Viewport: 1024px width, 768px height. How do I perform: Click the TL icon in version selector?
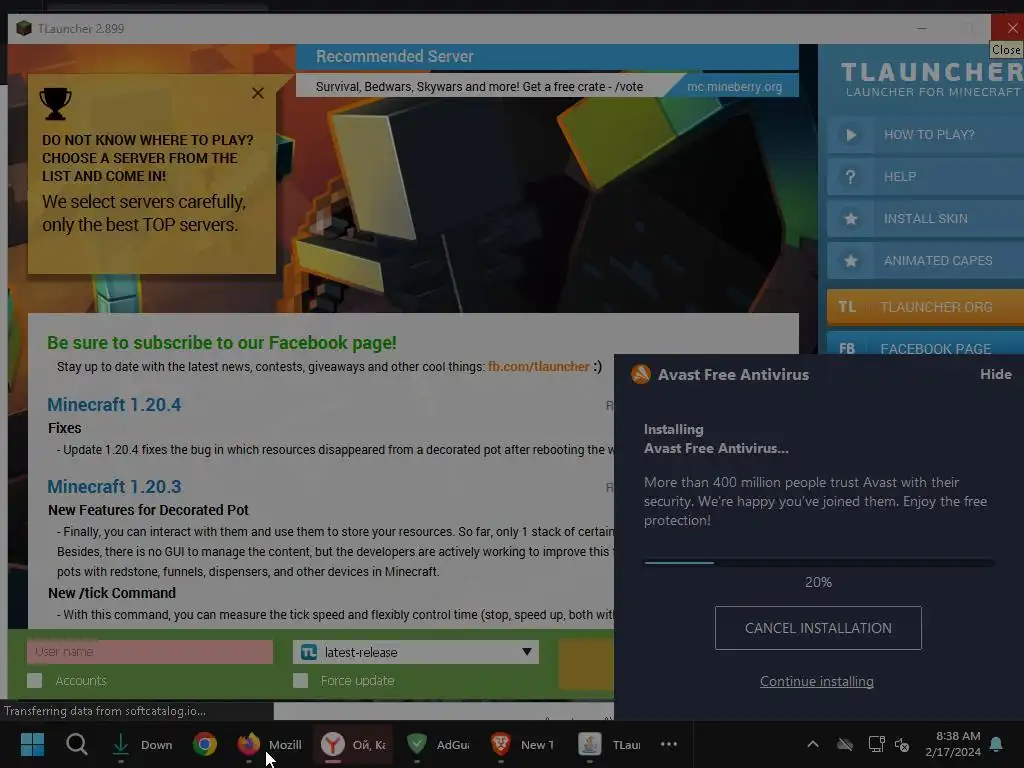point(309,652)
